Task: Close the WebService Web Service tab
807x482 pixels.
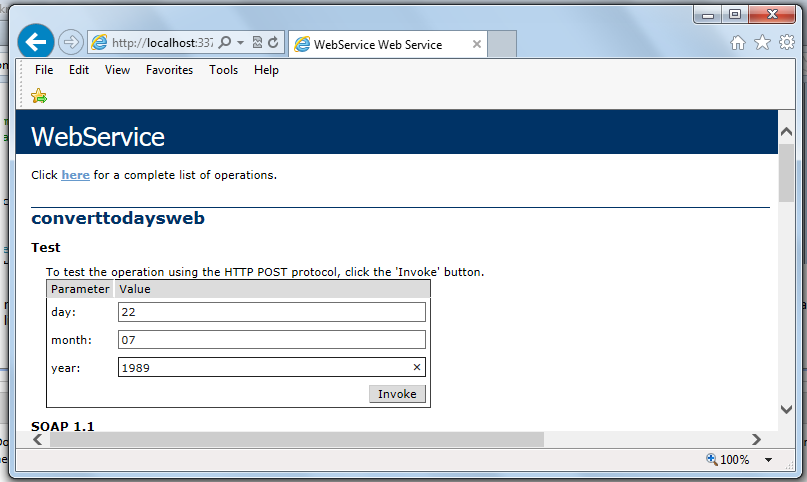Action: click(x=477, y=44)
